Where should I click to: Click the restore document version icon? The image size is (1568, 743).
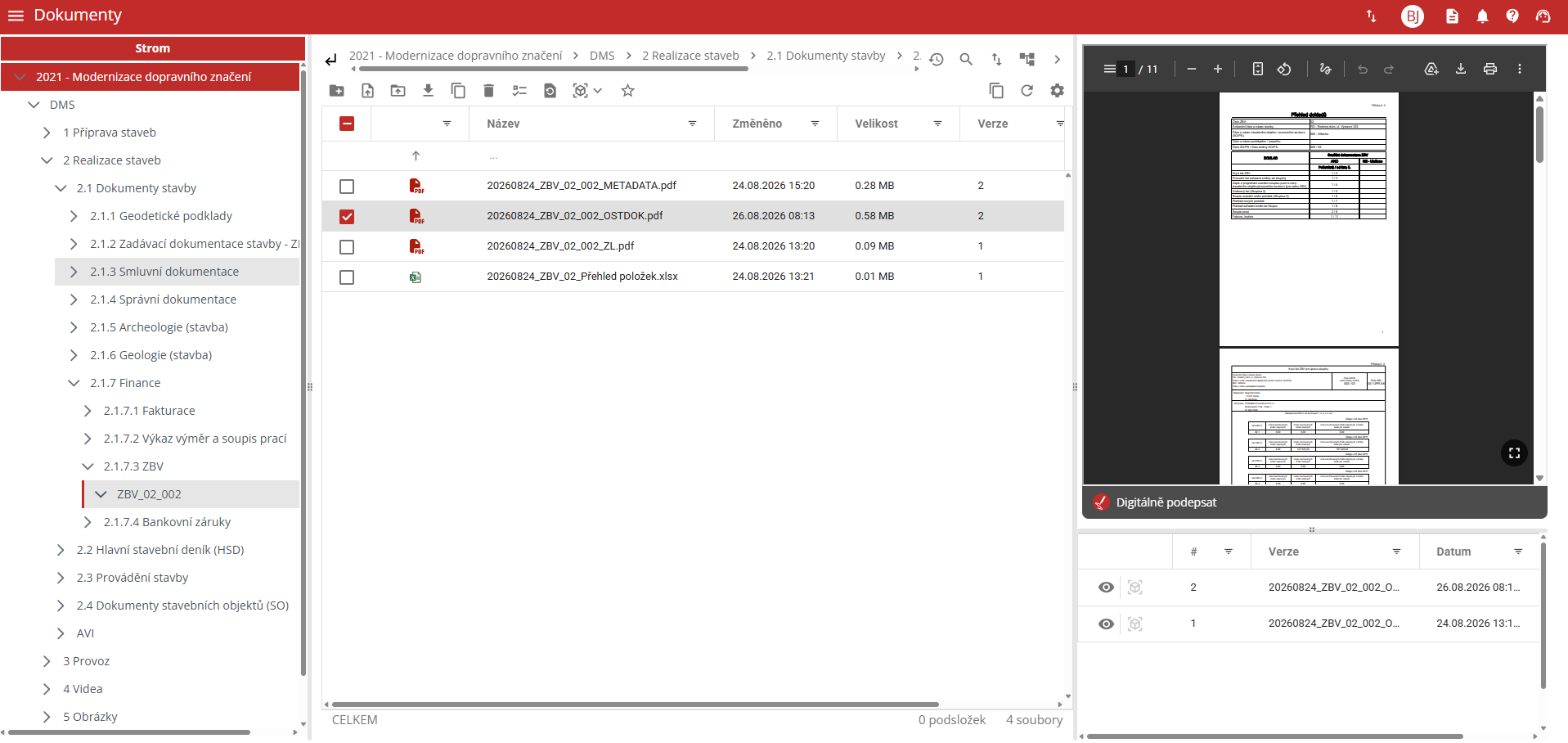[x=550, y=91]
